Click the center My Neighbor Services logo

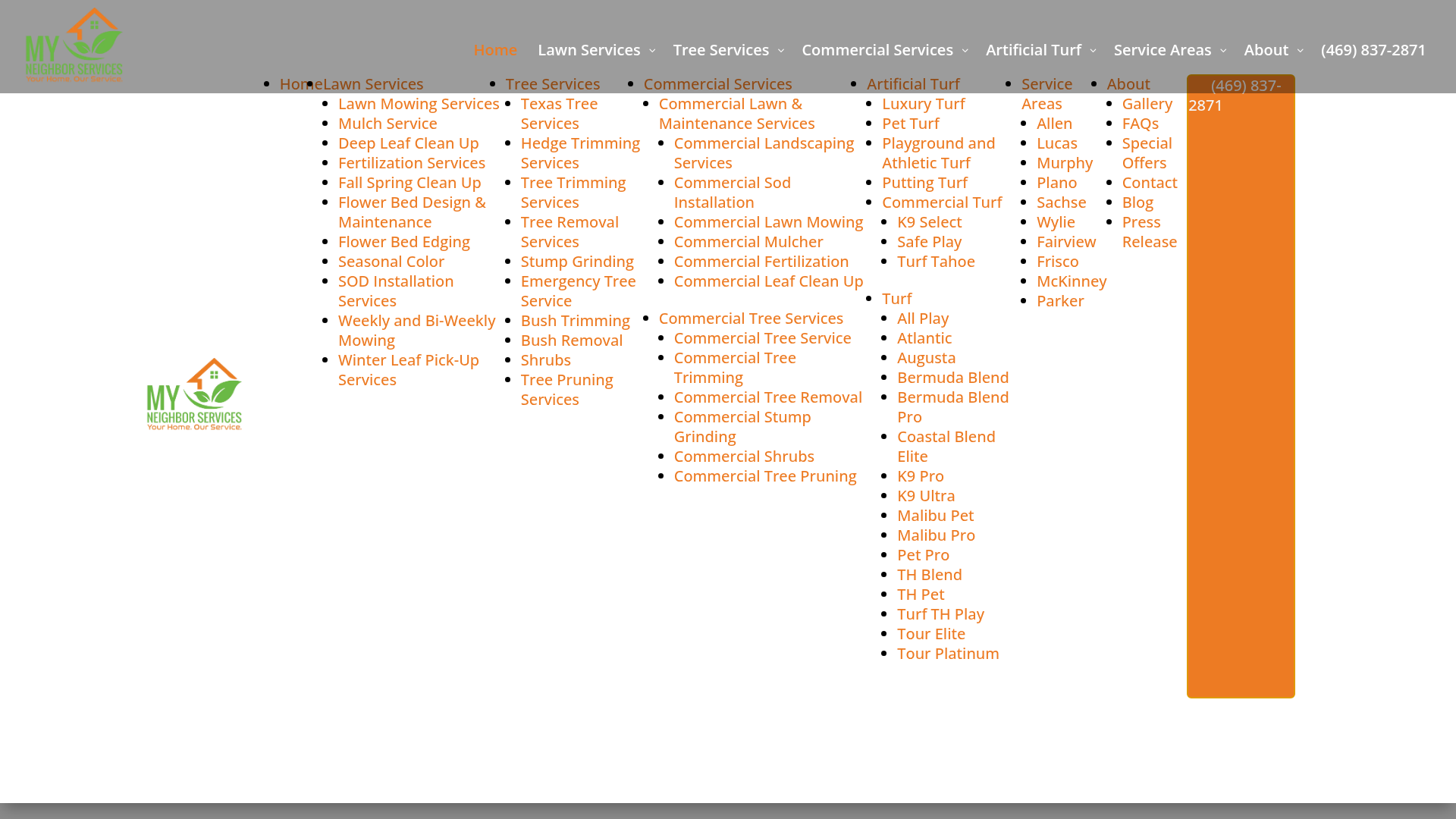(x=194, y=394)
